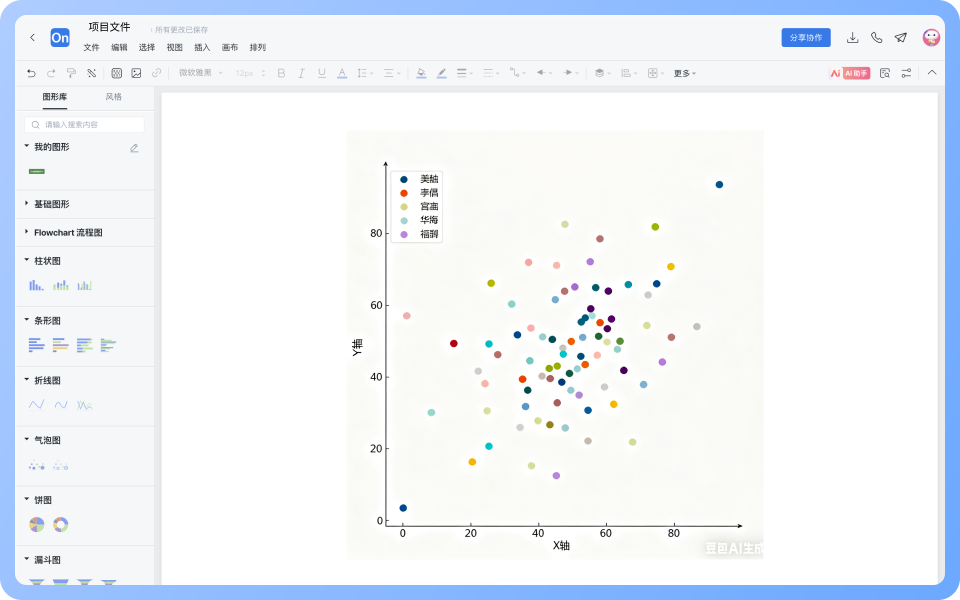This screenshot has width=960, height=600.
Task: Download the file using download icon
Action: click(852, 38)
